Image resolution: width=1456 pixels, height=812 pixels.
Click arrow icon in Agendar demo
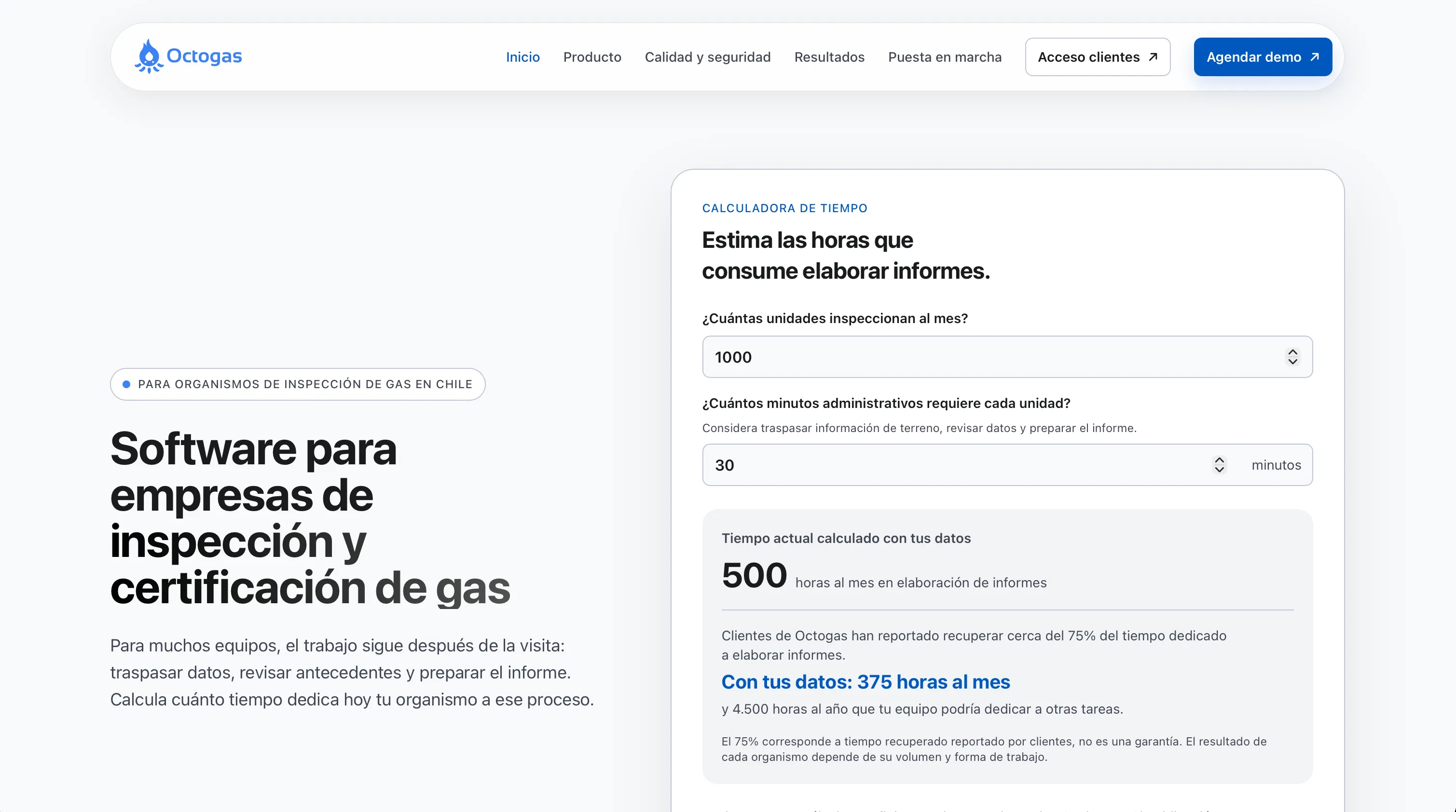1315,57
